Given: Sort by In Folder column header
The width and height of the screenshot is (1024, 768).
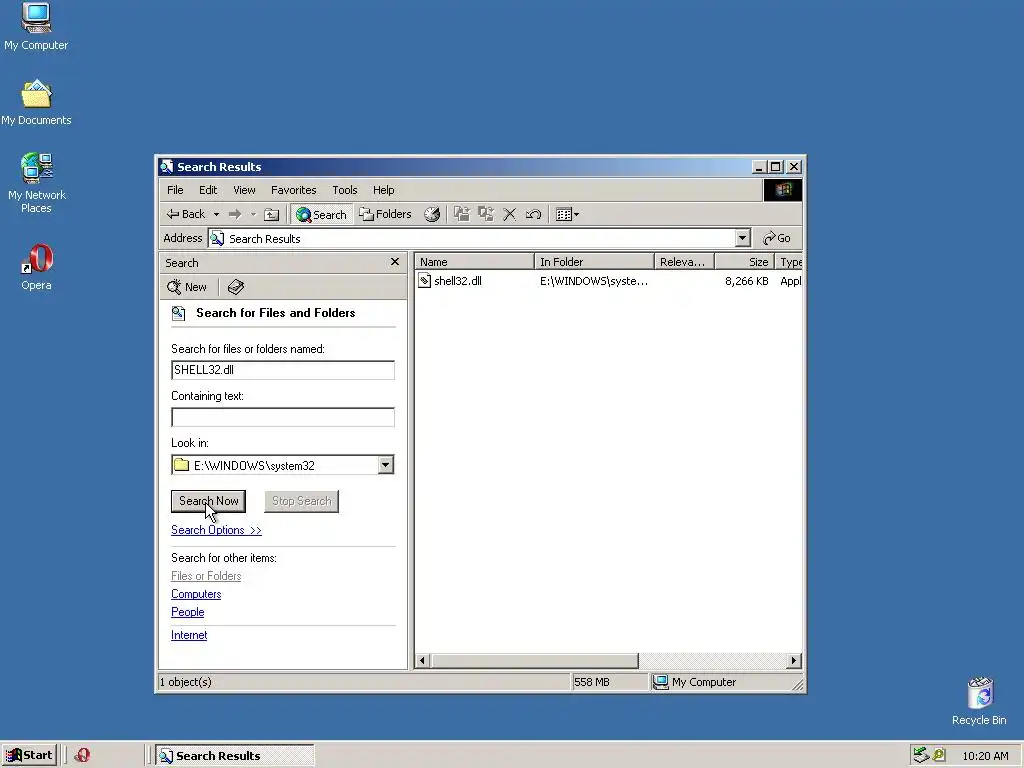Looking at the screenshot, I should (594, 262).
